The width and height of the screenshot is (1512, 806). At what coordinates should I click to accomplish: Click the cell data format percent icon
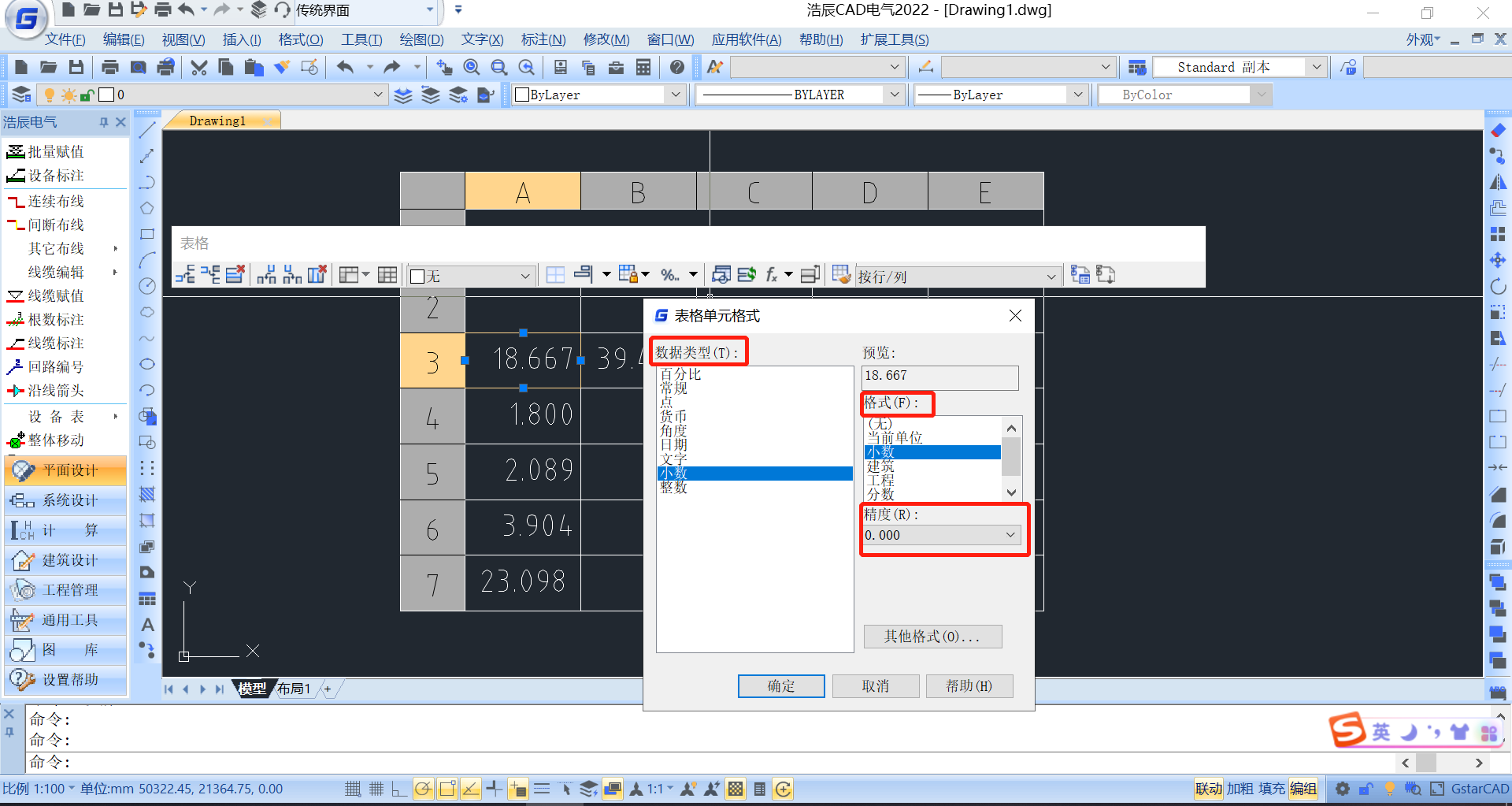669,275
